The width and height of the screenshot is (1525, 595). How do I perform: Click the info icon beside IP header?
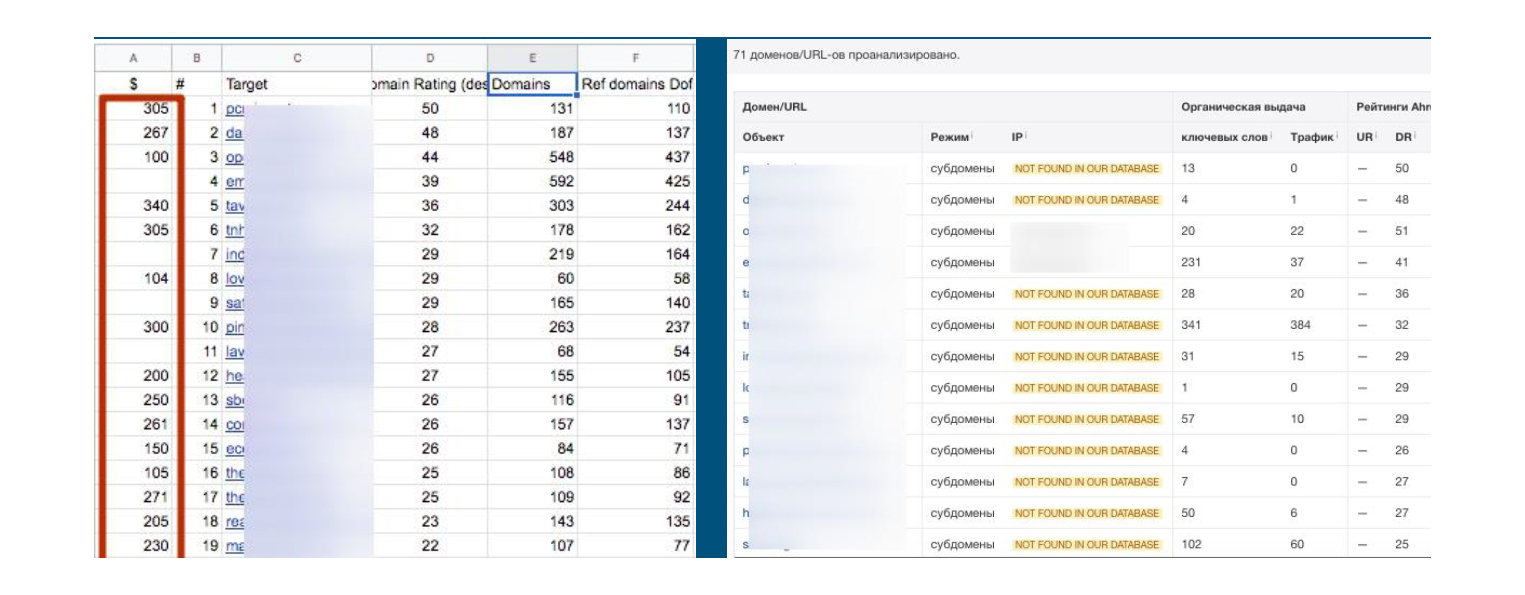[x=1027, y=136]
